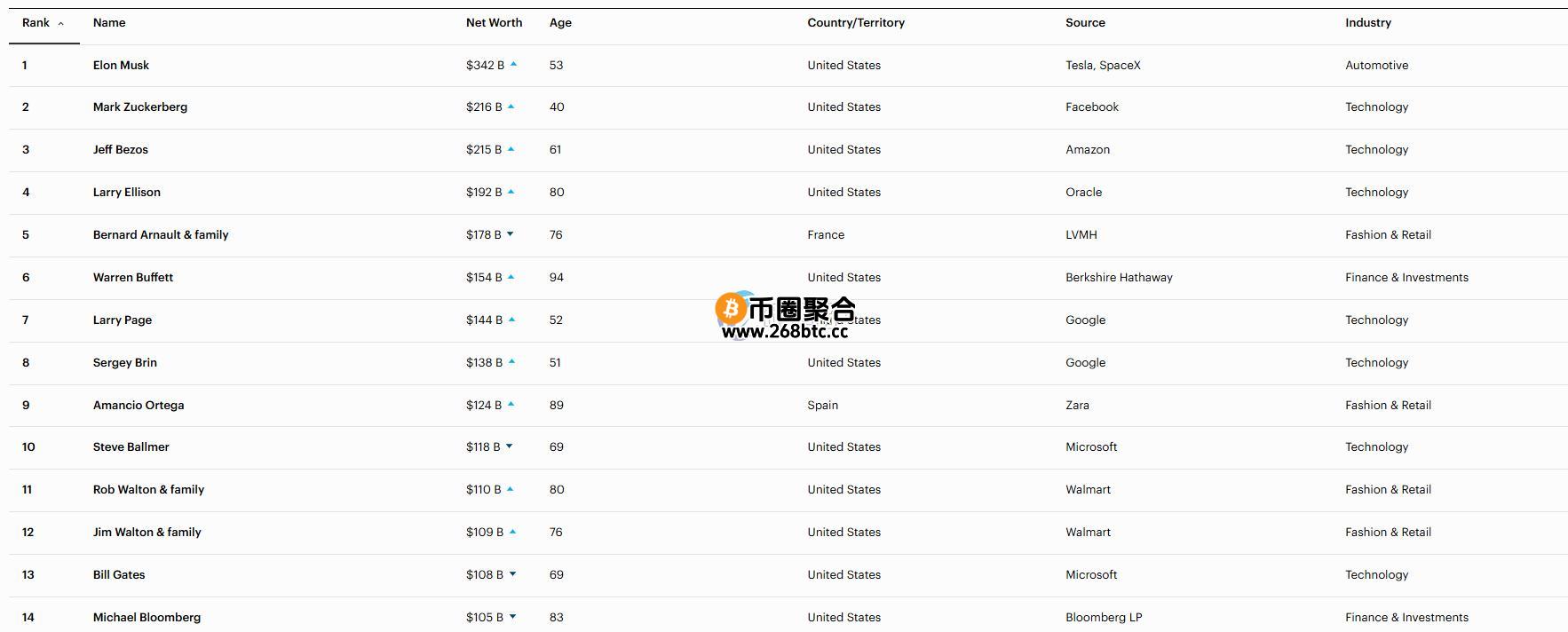Click Walmart in Rob Walton row
The width and height of the screenshot is (1568, 632).
pos(1088,490)
